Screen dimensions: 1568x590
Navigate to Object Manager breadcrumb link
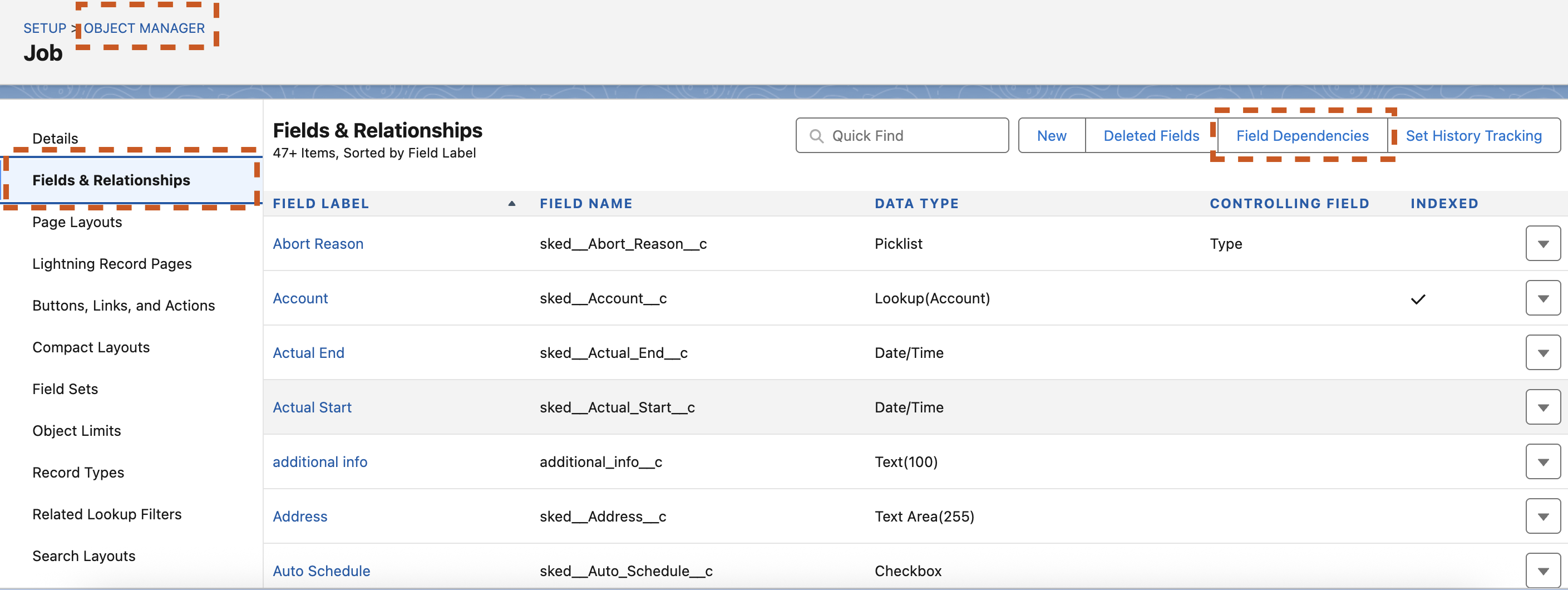point(144,28)
